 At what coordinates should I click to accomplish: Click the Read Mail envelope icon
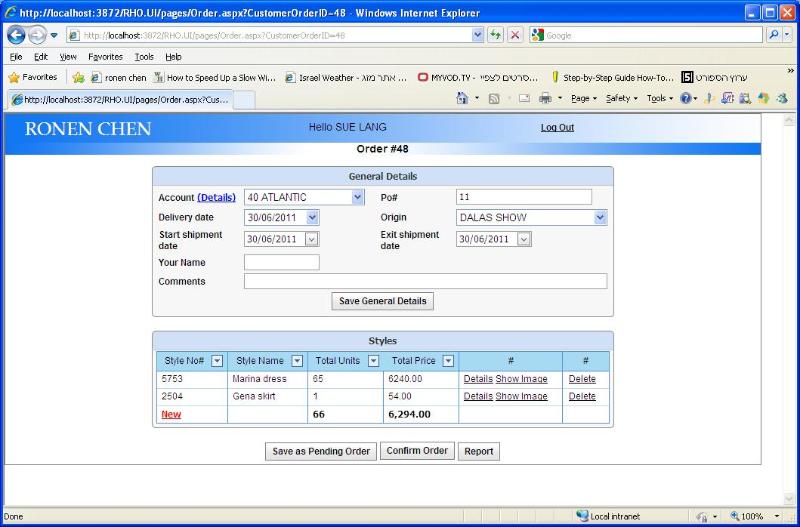[x=524, y=98]
